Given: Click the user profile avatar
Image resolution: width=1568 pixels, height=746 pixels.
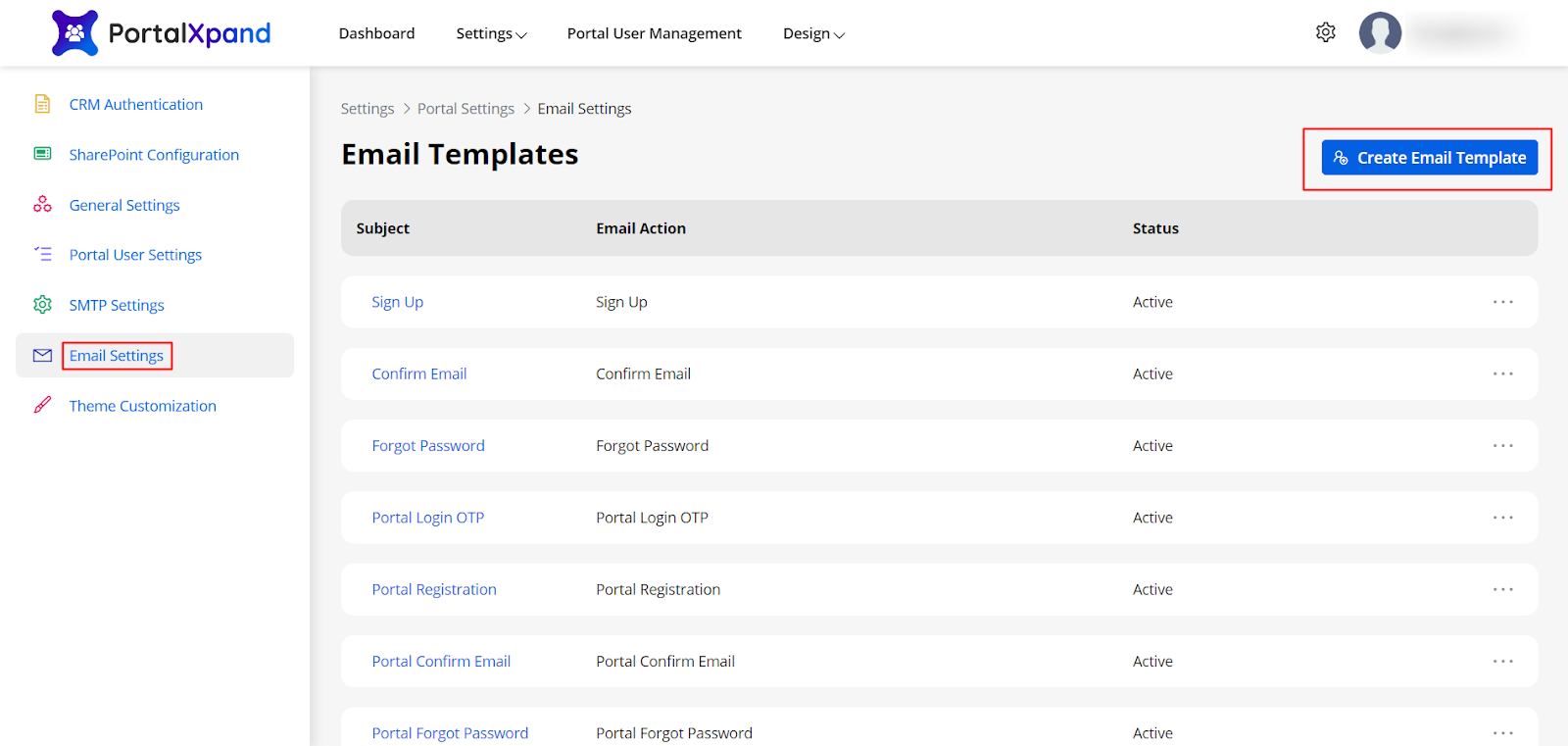Looking at the screenshot, I should (x=1380, y=33).
